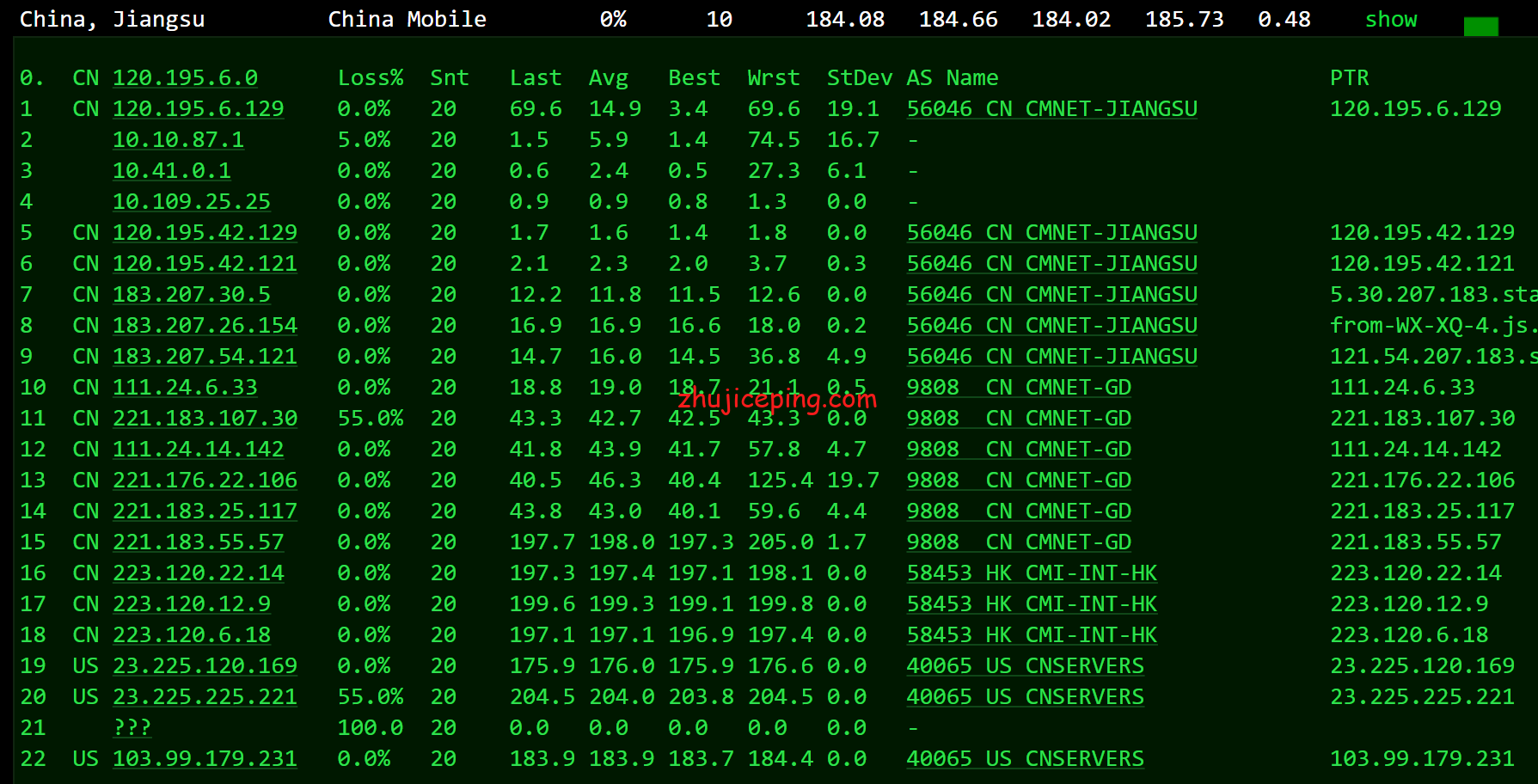Viewport: 1538px width, 784px height.
Task: Click the green status indicator beside show
Action: 1480,26
